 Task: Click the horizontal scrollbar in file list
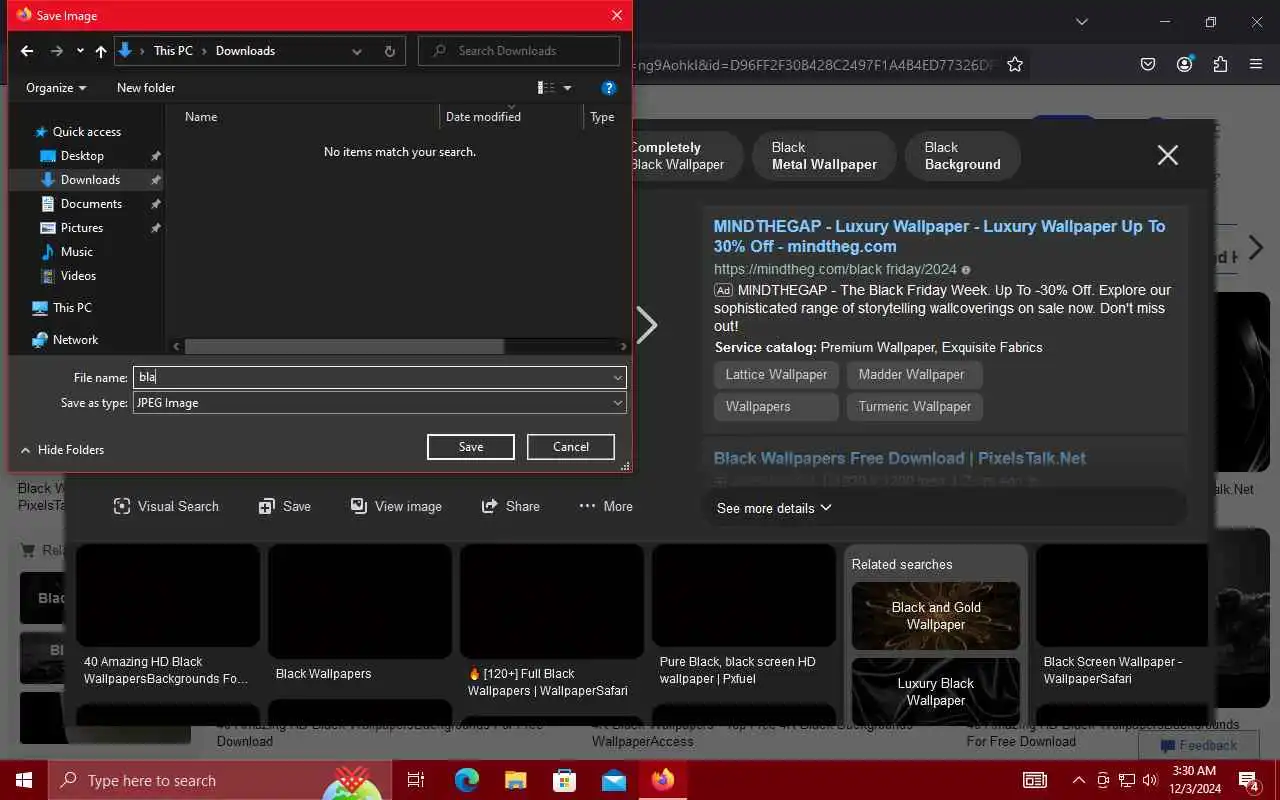344,346
